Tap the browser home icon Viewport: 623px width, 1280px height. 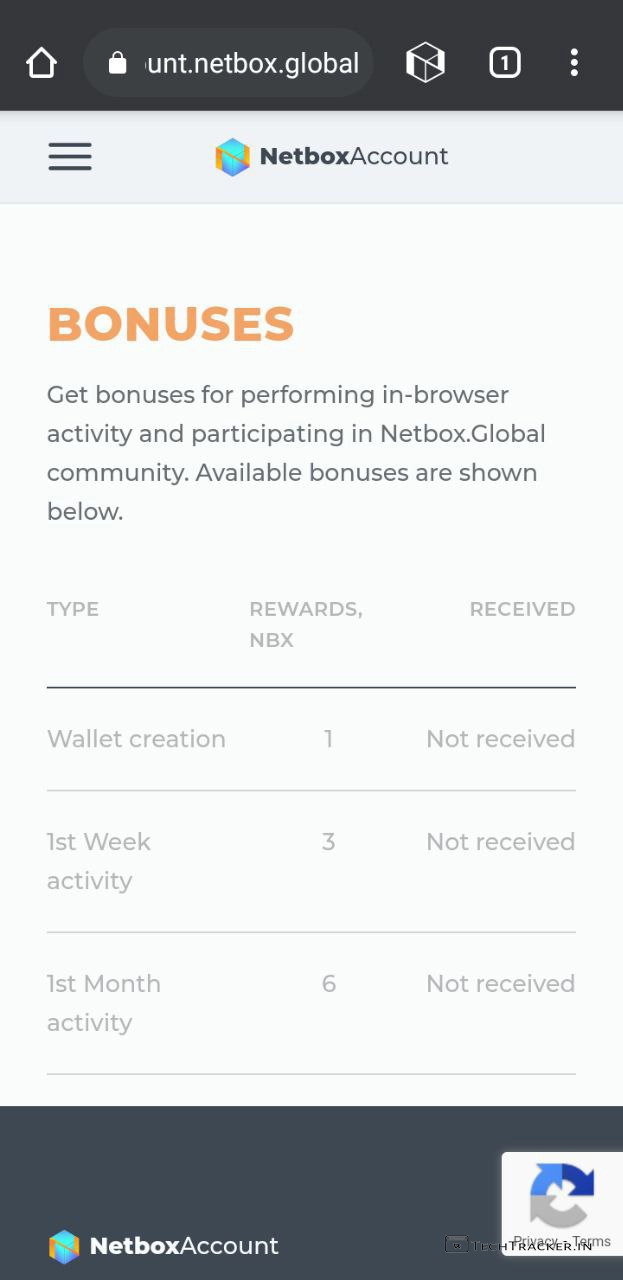pos(41,63)
